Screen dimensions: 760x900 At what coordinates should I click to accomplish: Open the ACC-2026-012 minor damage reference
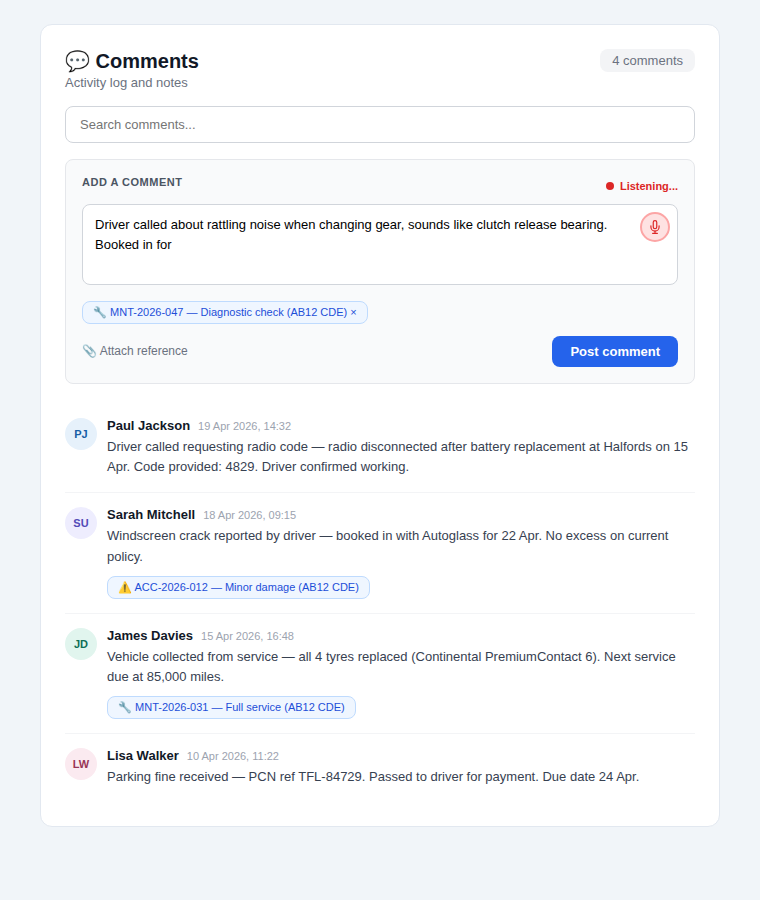pyautogui.click(x=238, y=587)
